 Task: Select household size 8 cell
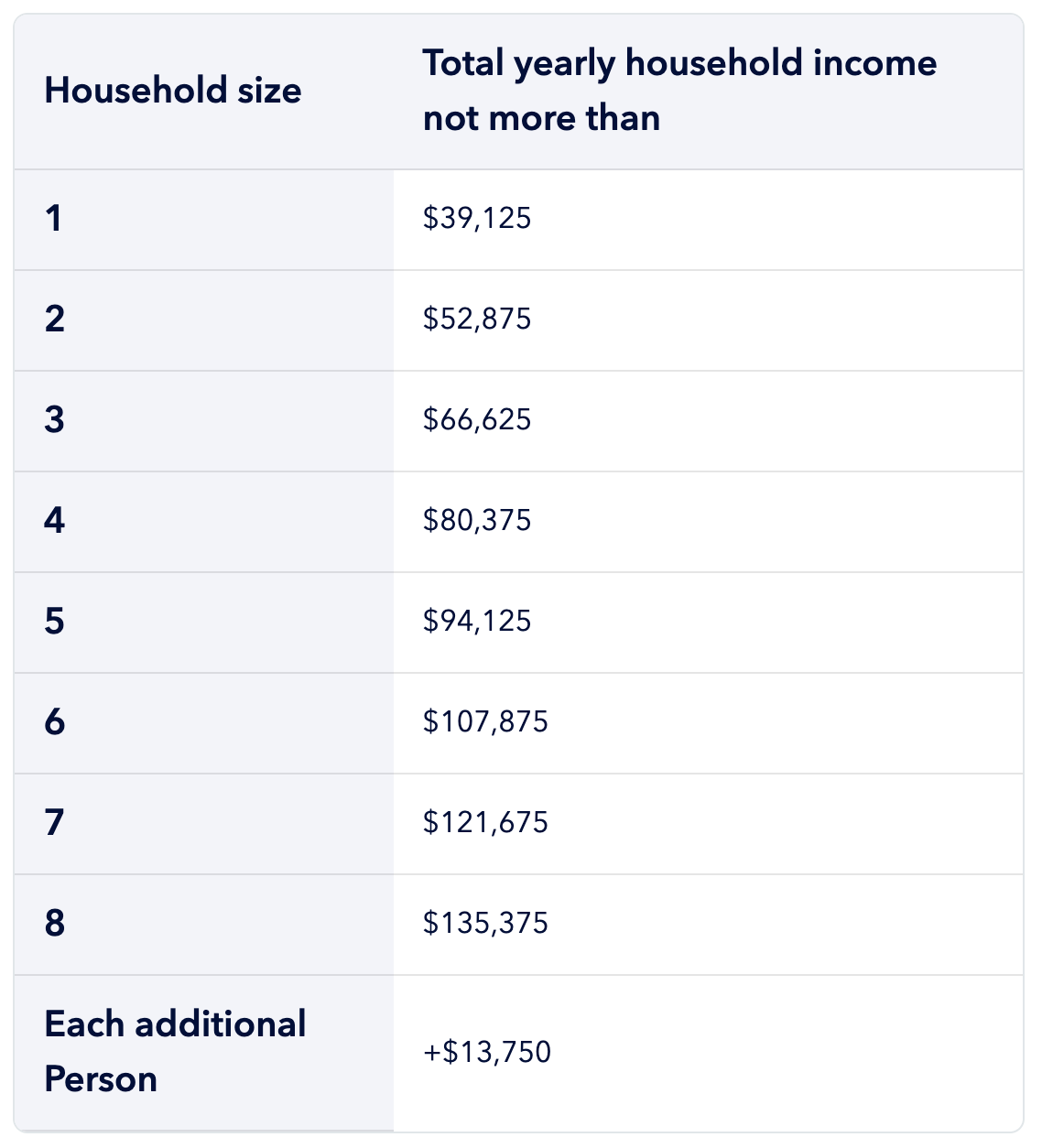55,924
